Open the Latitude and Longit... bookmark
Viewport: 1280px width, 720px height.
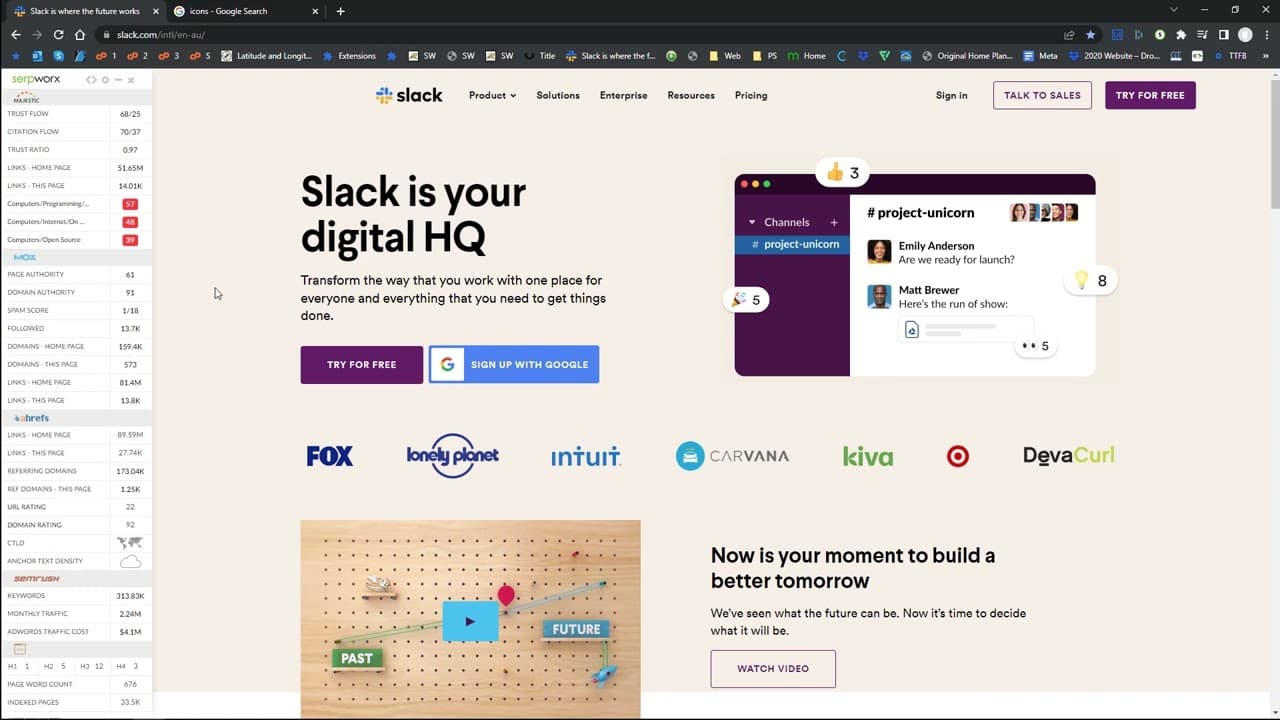tap(268, 56)
